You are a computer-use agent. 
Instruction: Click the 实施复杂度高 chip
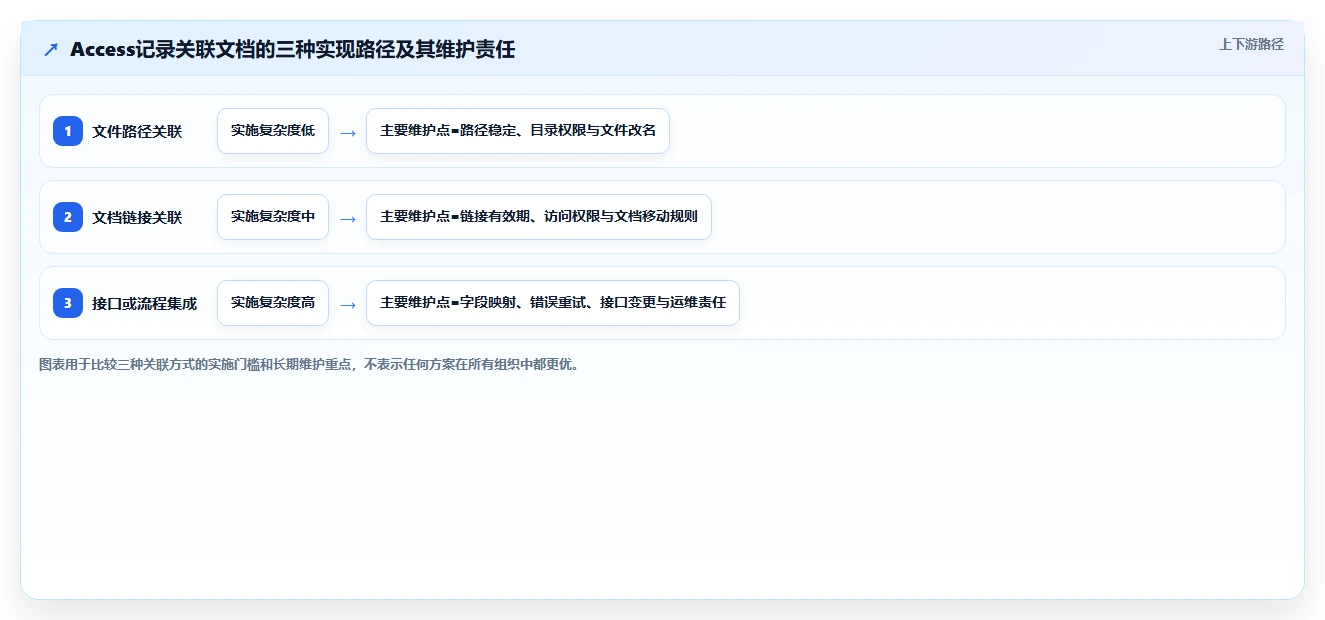(x=273, y=303)
